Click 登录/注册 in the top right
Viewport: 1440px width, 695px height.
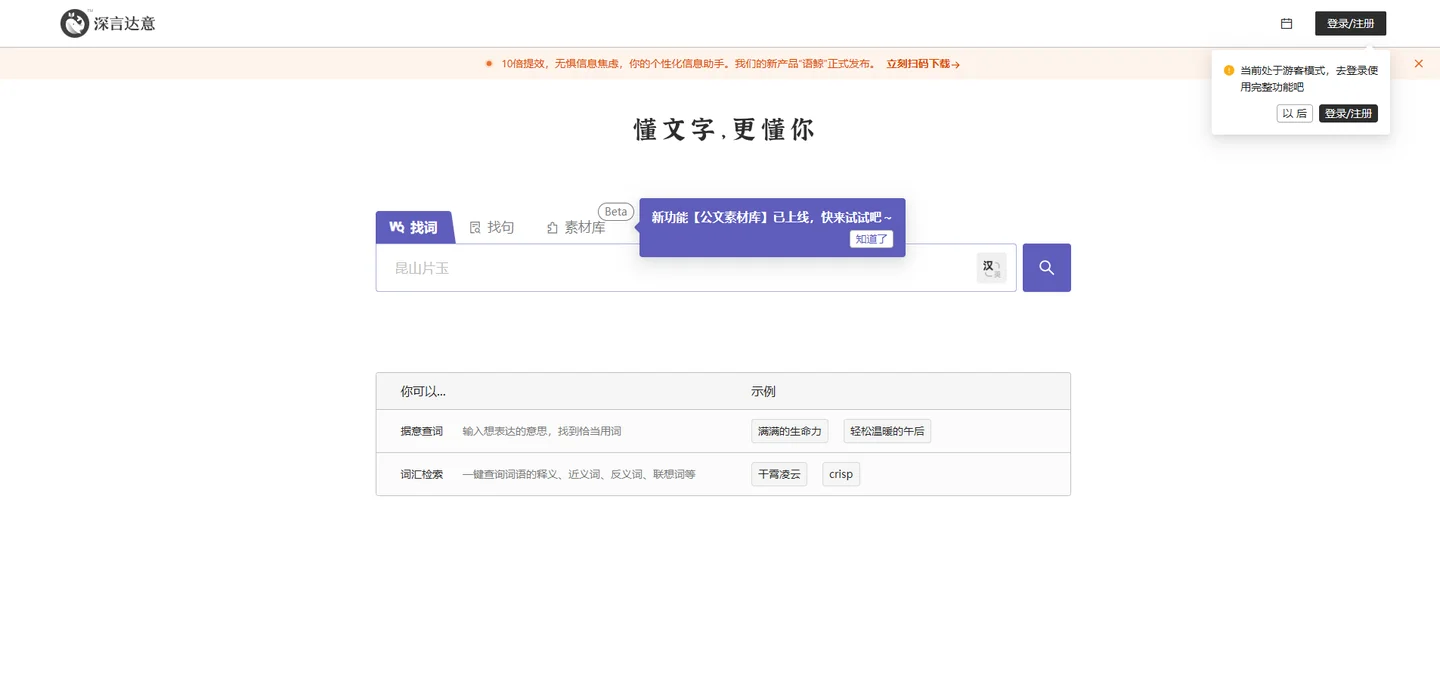tap(1350, 23)
